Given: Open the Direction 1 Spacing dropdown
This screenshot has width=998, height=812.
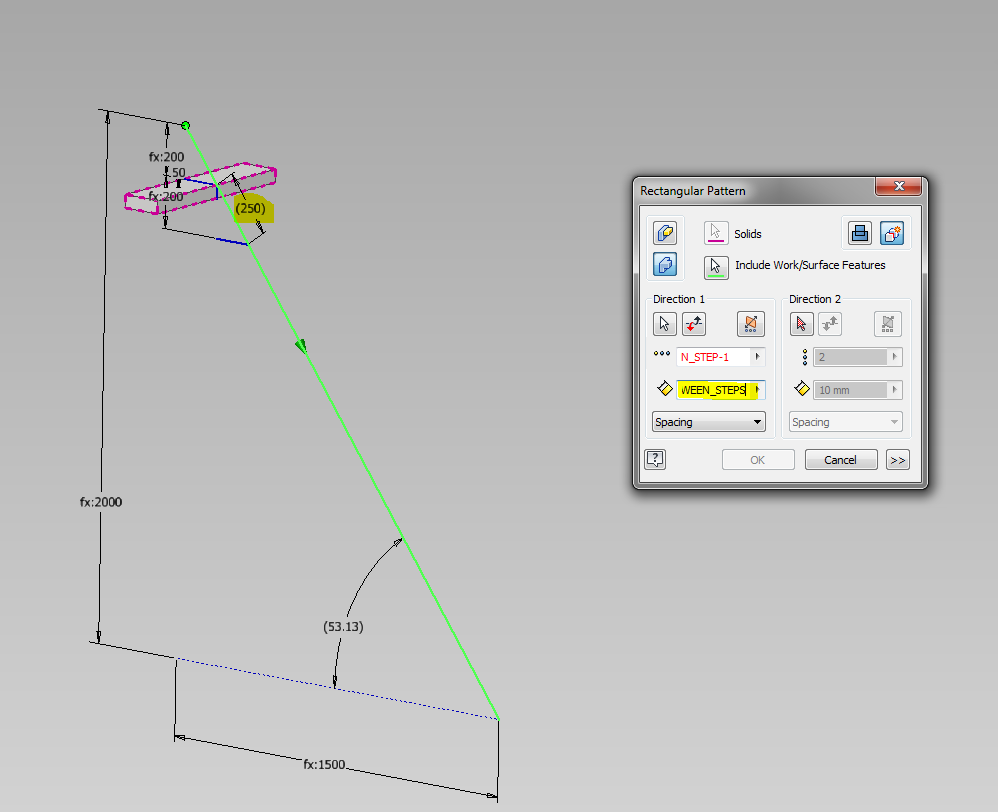Looking at the screenshot, I should (708, 422).
